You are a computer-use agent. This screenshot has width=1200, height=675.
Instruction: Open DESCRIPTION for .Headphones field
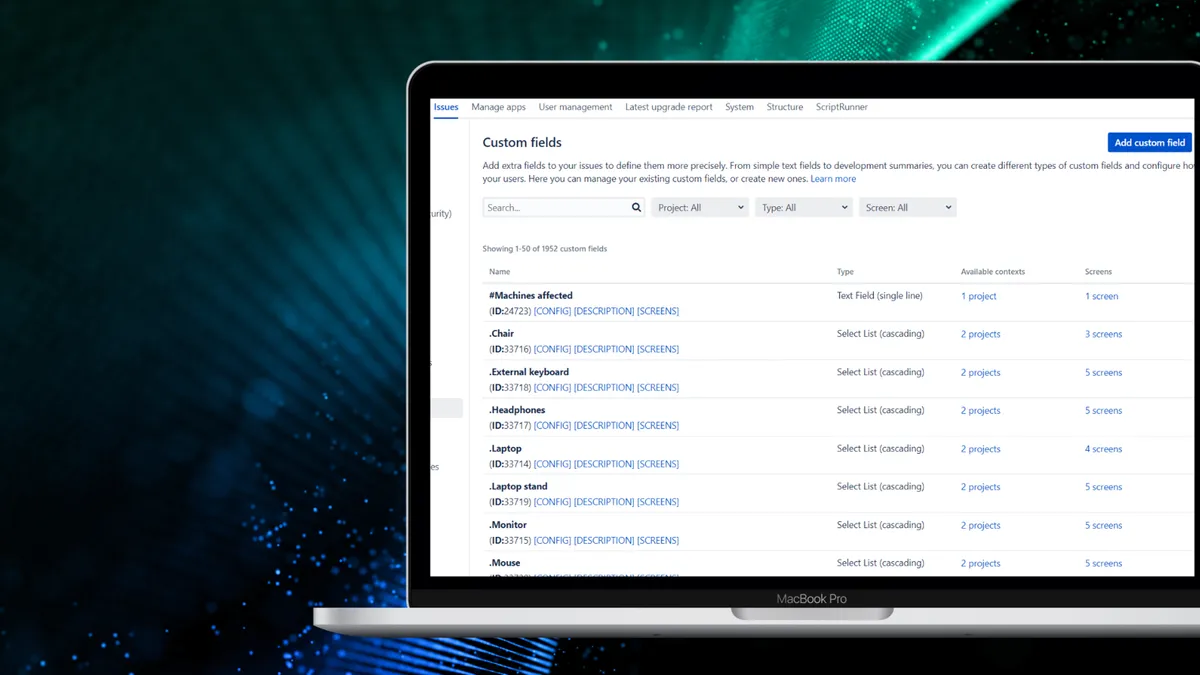pos(604,425)
